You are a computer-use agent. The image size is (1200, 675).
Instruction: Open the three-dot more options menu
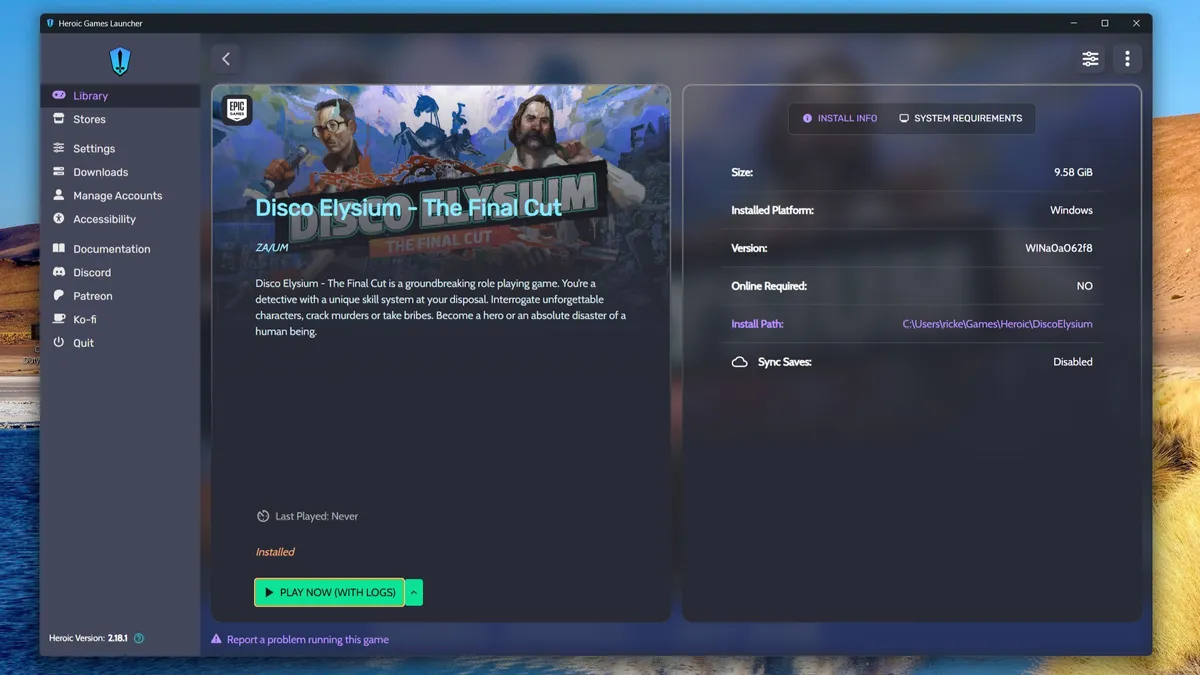(1127, 59)
